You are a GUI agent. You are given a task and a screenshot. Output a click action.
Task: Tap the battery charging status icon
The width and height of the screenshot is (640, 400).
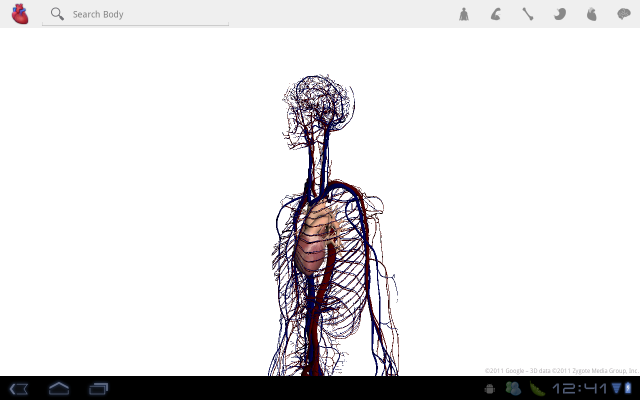(628, 388)
